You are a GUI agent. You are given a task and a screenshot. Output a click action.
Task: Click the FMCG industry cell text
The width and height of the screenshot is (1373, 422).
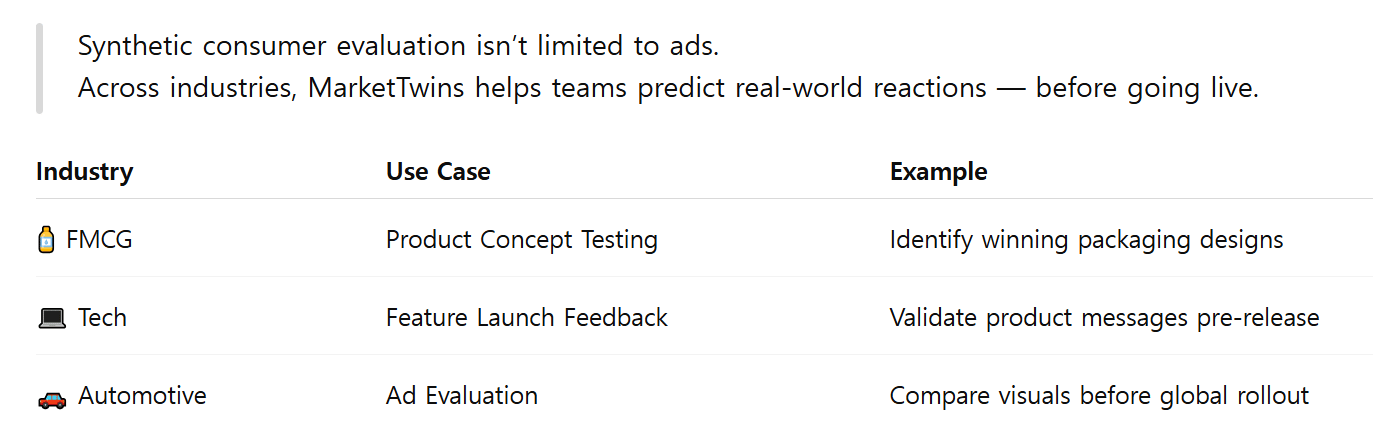pyautogui.click(x=99, y=240)
